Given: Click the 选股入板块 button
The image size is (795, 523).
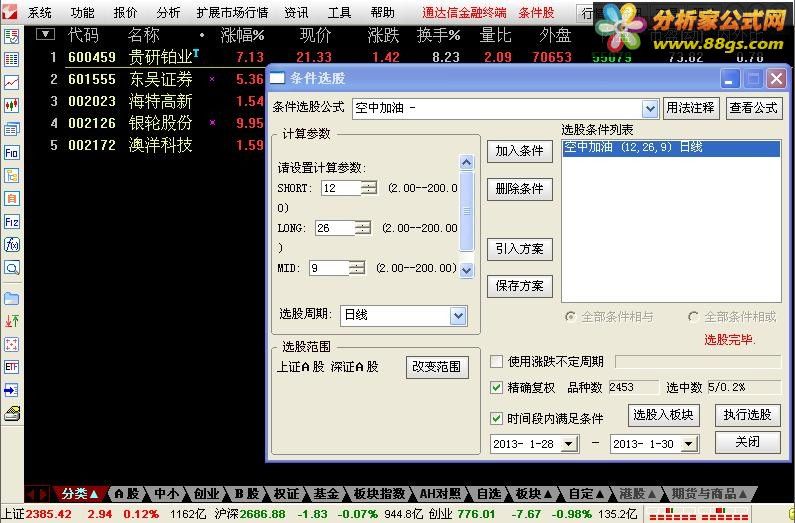Looking at the screenshot, I should (664, 416).
